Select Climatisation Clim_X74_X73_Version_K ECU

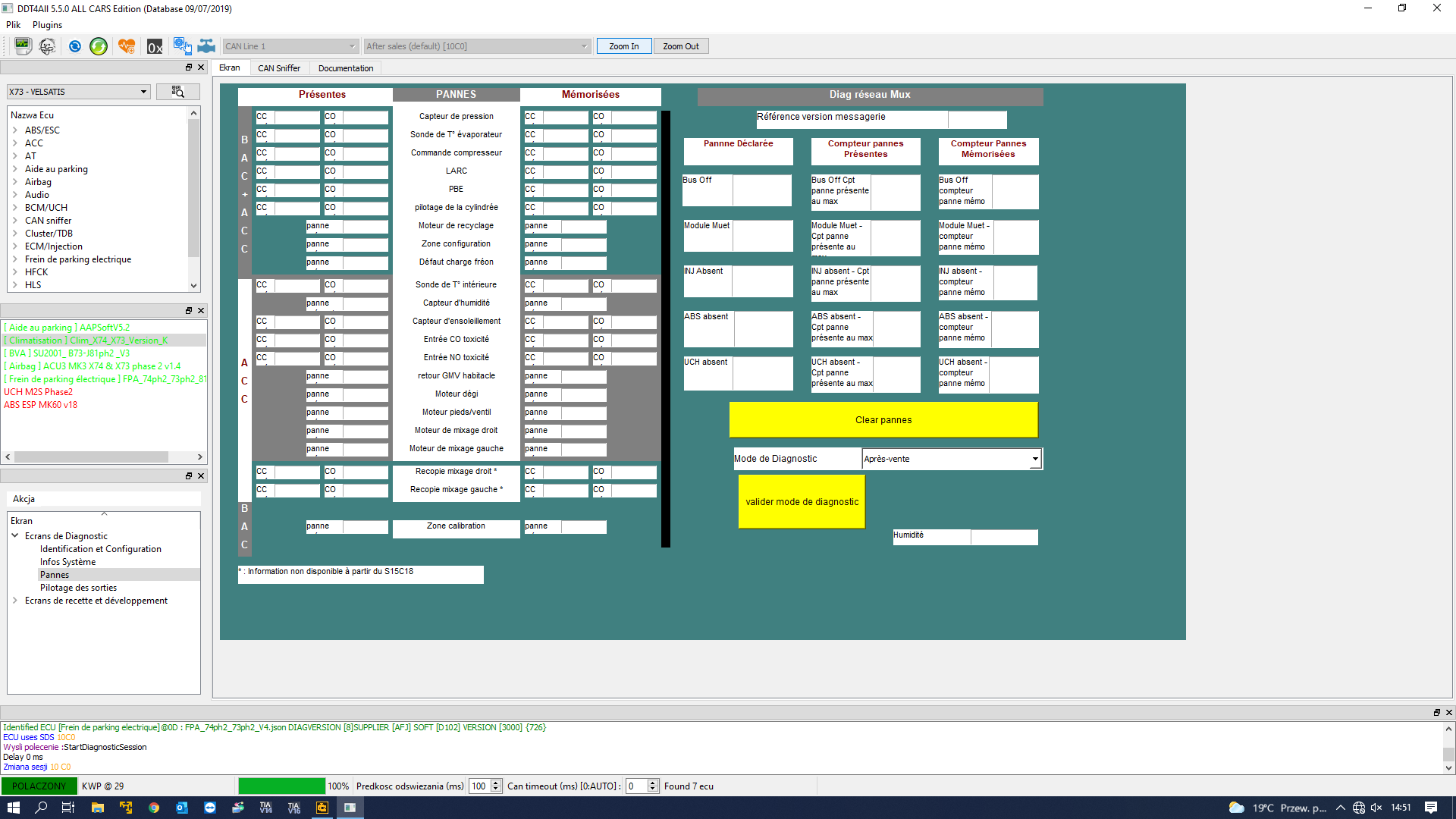click(86, 340)
